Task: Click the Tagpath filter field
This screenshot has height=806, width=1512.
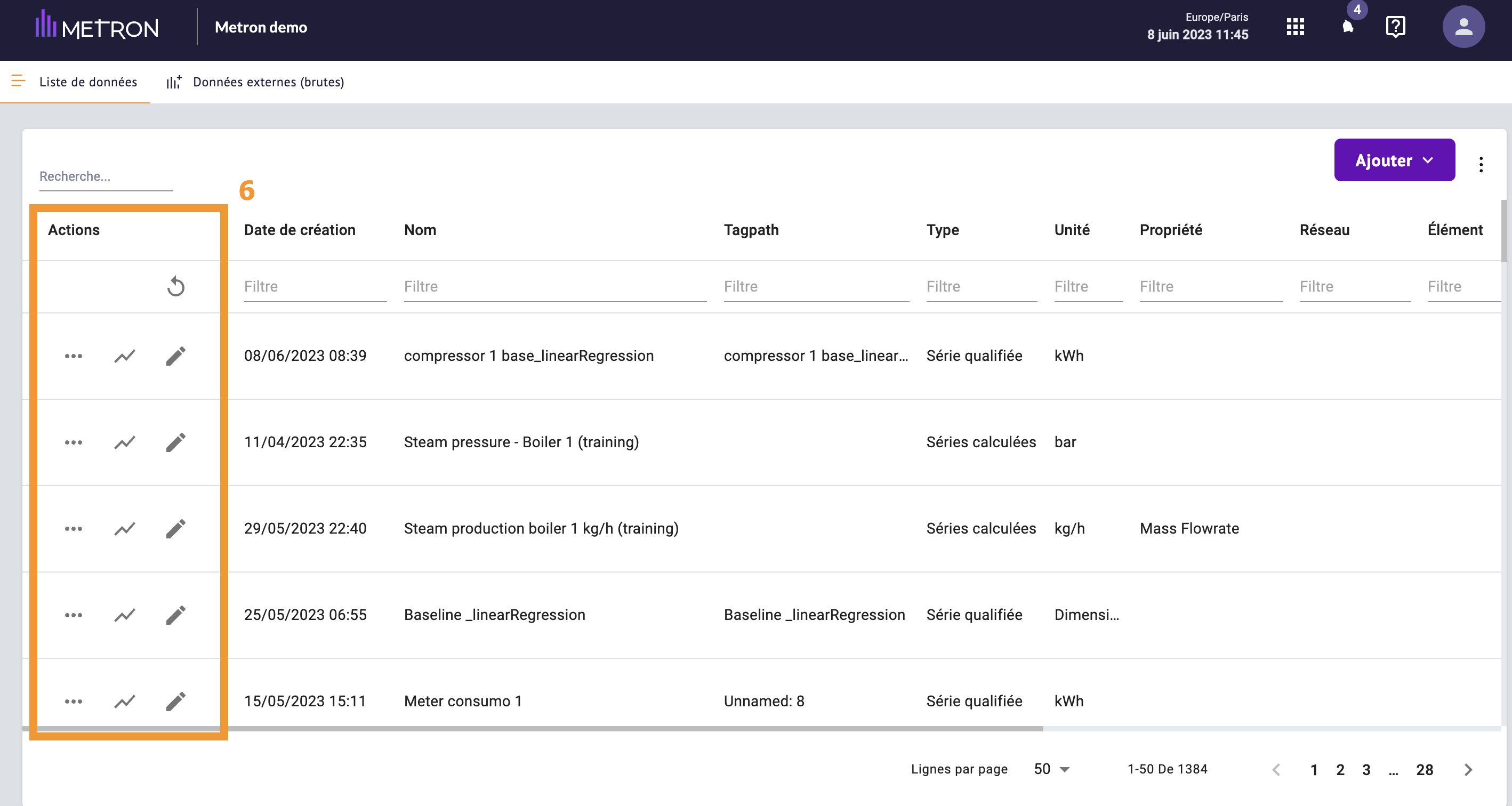Action: coord(816,287)
